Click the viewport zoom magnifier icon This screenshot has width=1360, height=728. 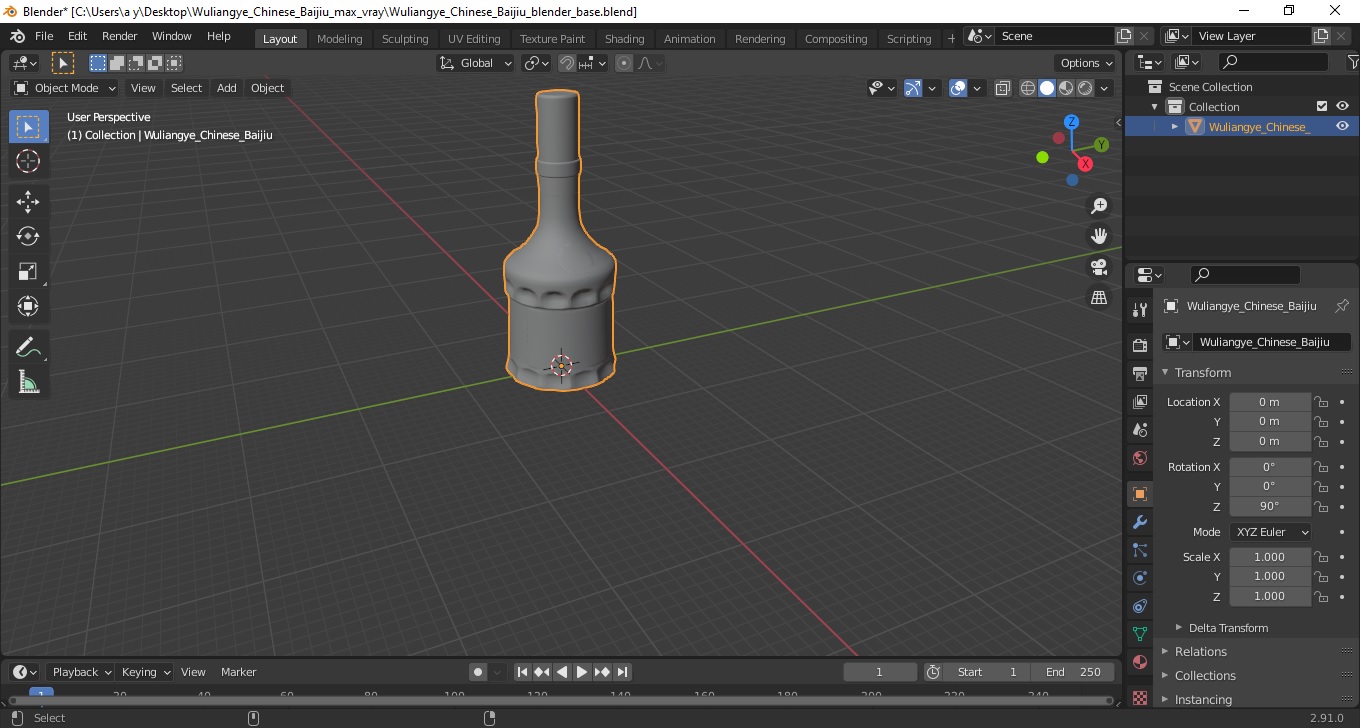[1099, 206]
